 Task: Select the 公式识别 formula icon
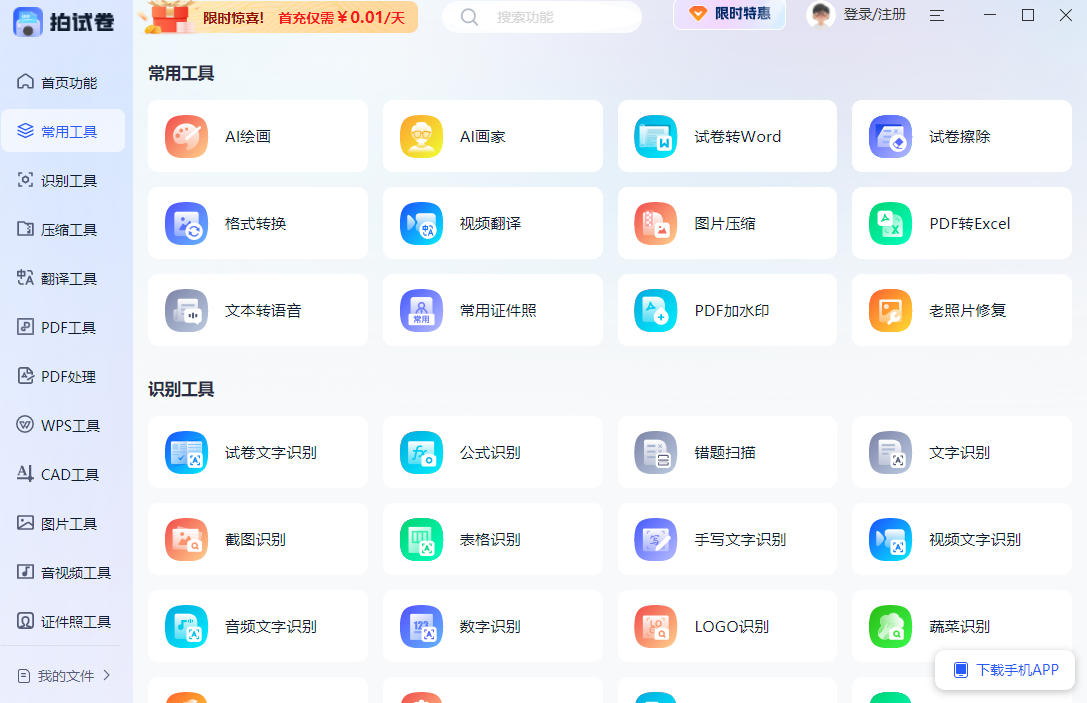421,453
